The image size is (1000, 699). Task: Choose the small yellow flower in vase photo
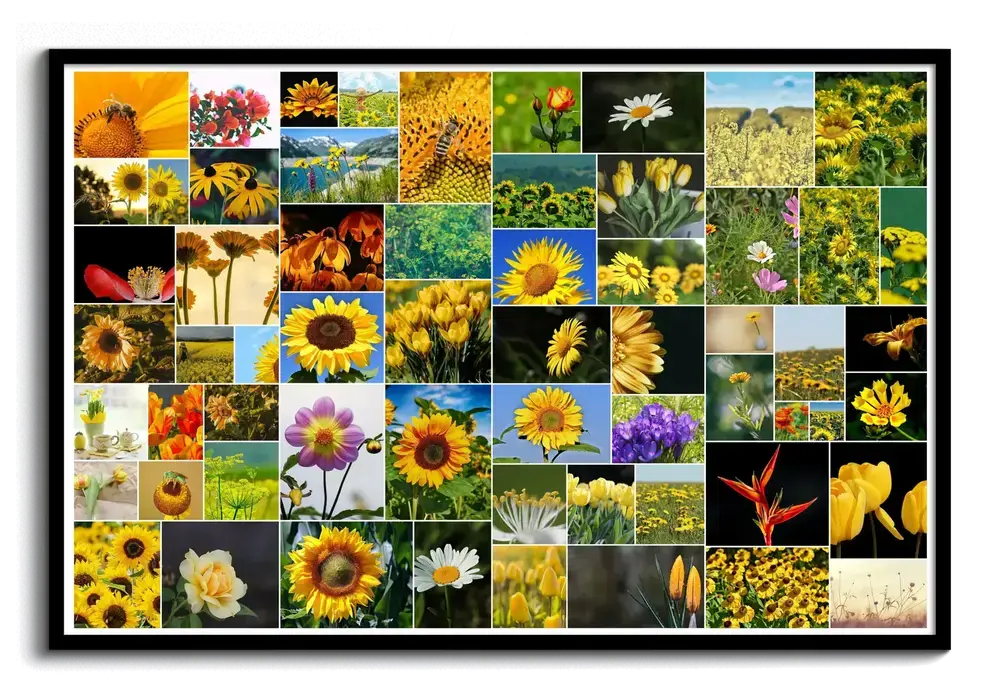739,330
